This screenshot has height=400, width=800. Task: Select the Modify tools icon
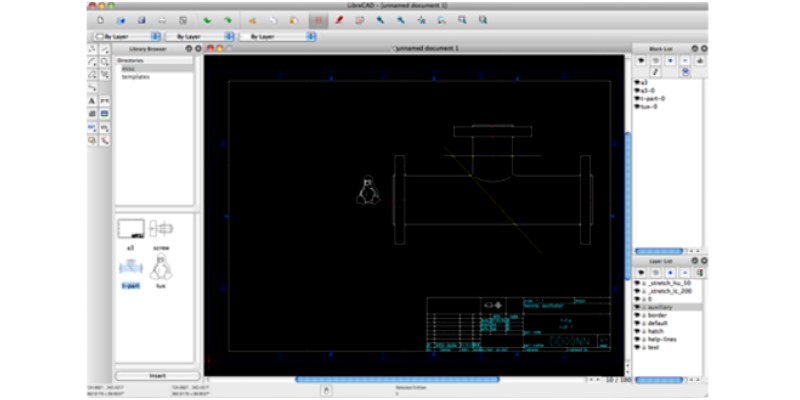[x=92, y=127]
